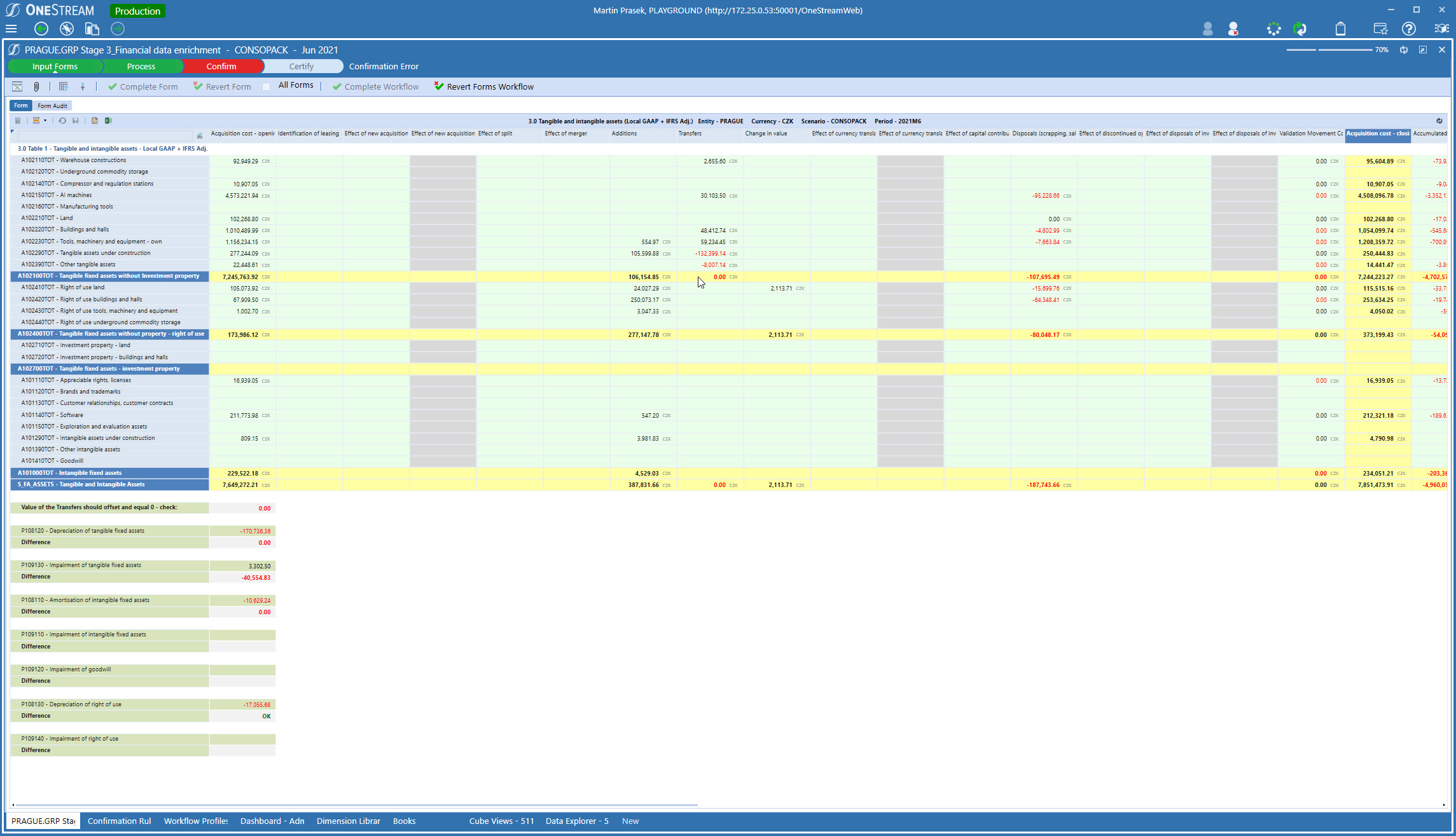Viewport: 1456px width, 836px height.
Task: Click the help question mark icon
Action: click(1409, 29)
